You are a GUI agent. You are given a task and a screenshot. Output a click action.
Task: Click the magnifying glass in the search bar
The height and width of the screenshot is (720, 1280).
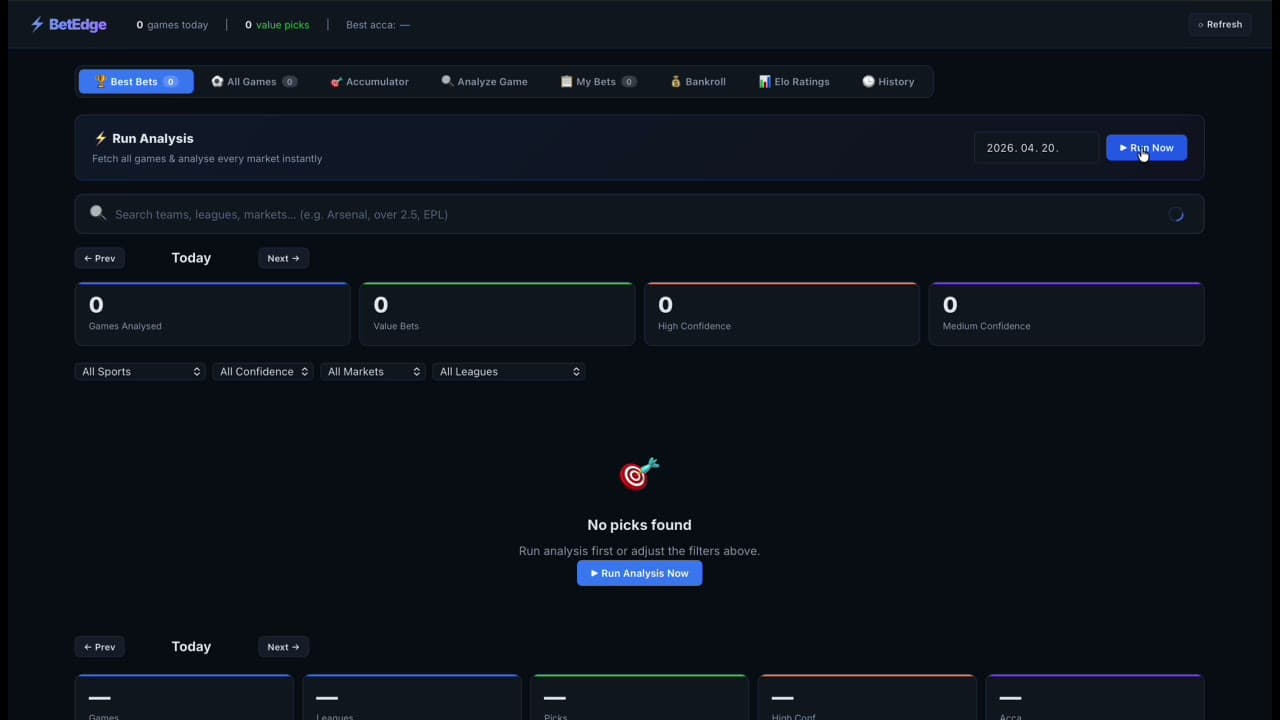(97, 212)
